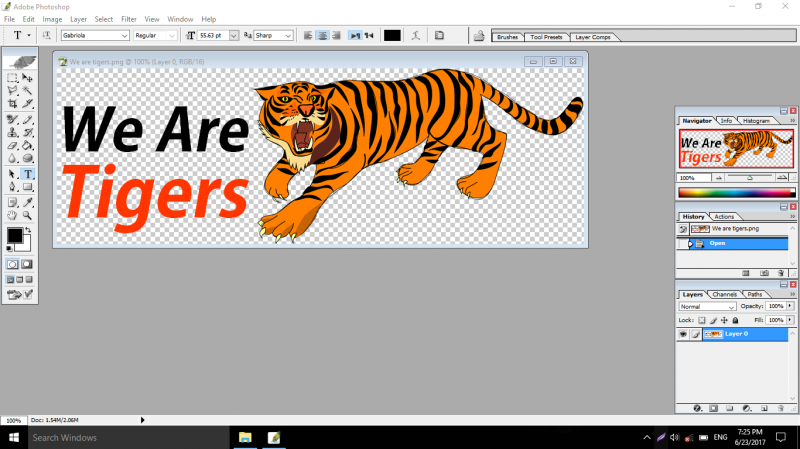Select the Paint Bucket tool
This screenshot has width=800, height=449.
click(28, 145)
